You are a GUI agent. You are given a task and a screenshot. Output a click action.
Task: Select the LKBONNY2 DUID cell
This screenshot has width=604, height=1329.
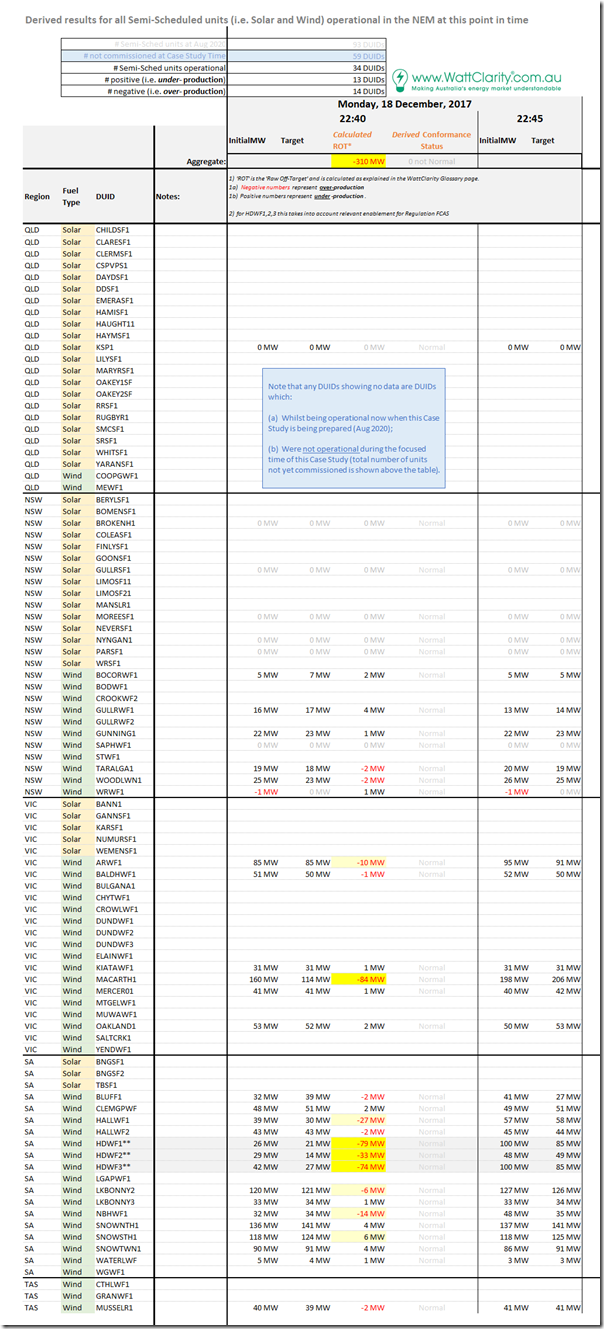coord(115,1190)
